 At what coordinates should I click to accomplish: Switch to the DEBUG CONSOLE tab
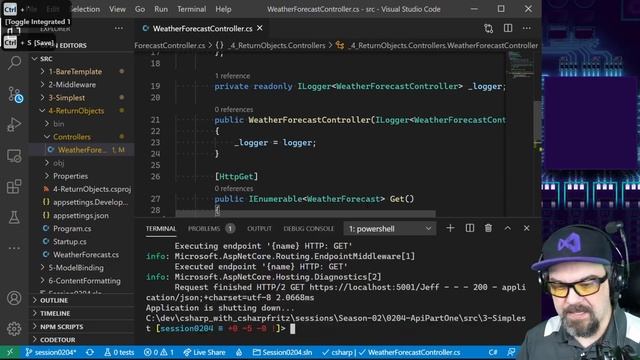(x=309, y=229)
